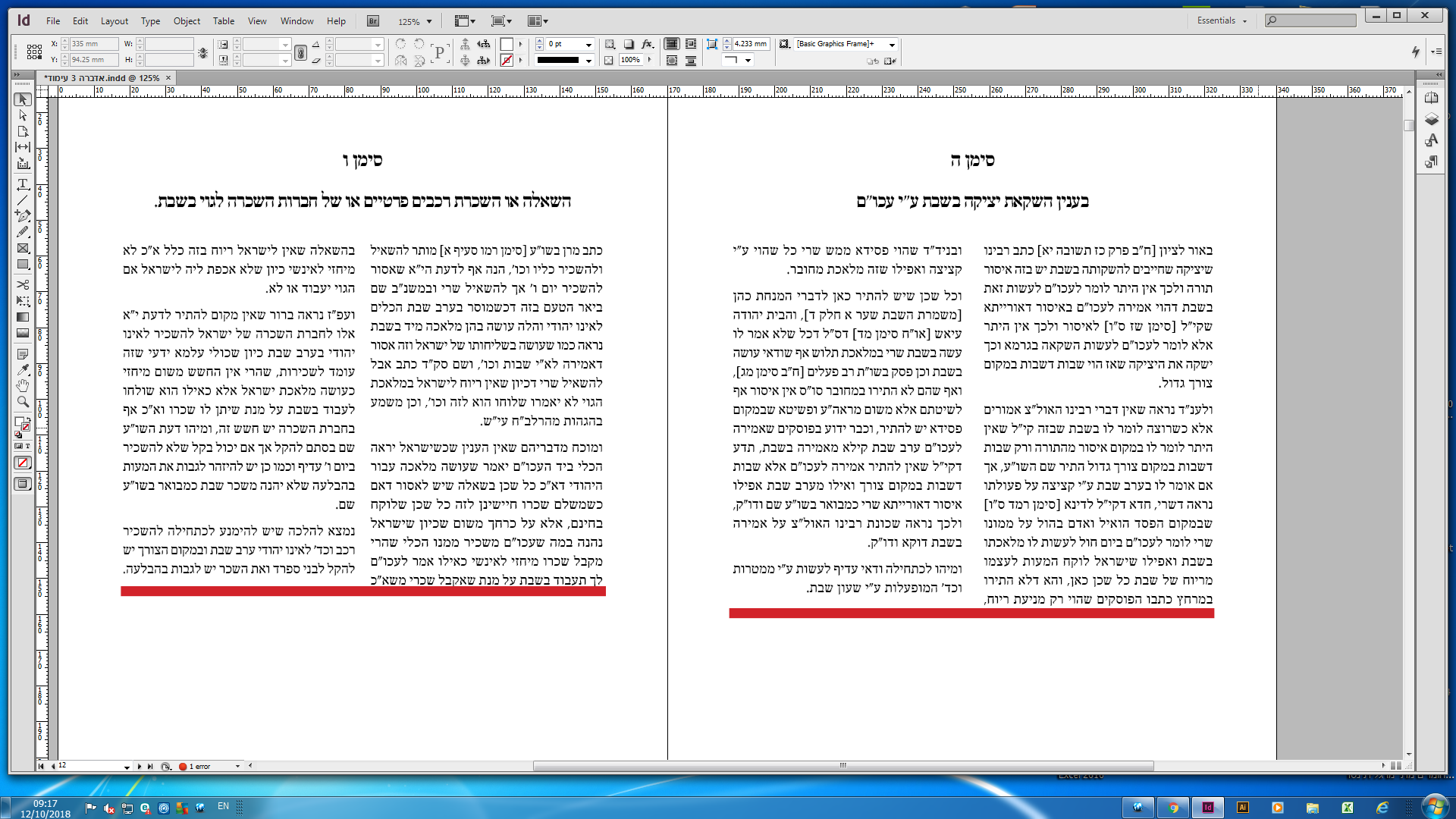The image size is (1456, 819).
Task: Choose the Eyedropper tool
Action: 23,370
